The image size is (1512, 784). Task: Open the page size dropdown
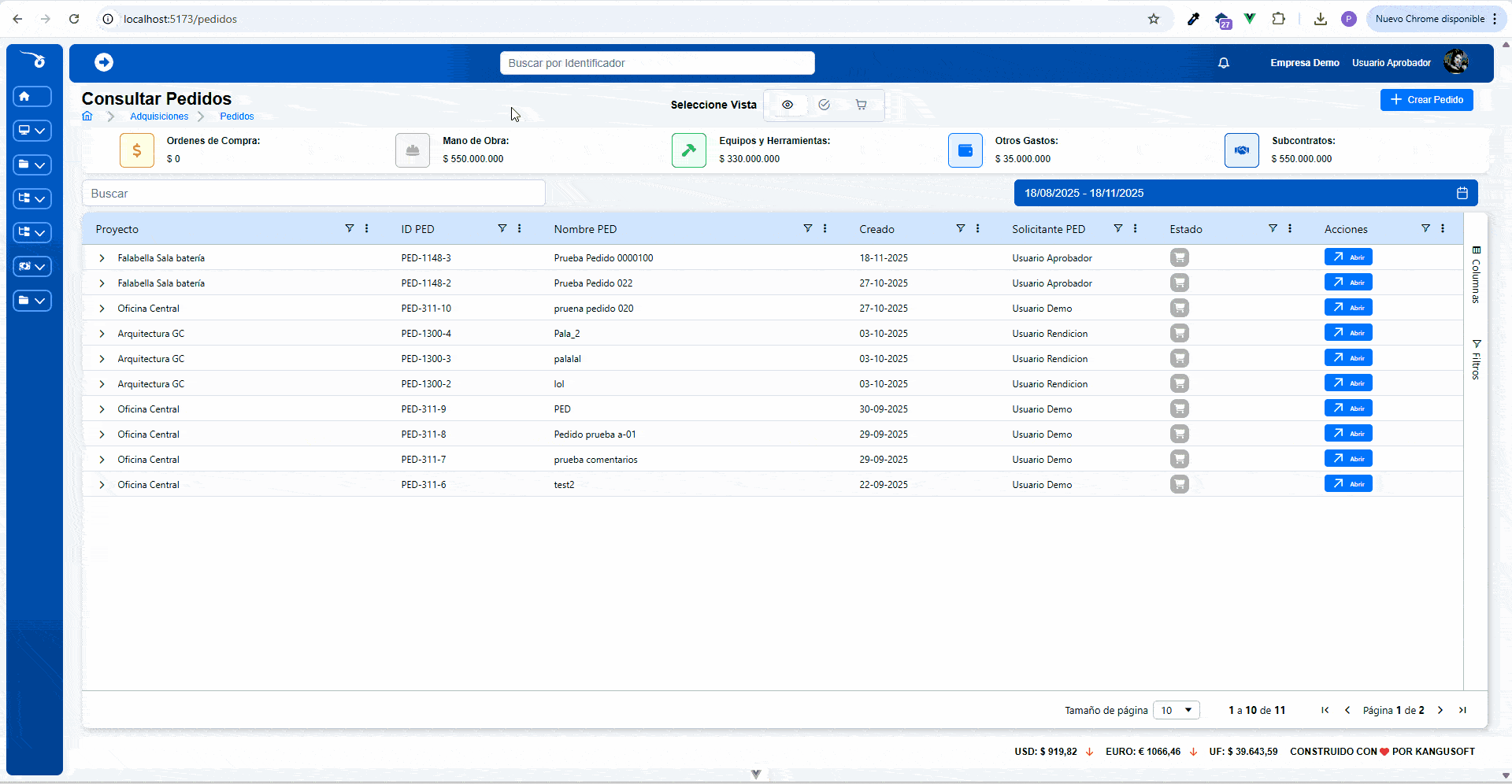coord(1176,710)
